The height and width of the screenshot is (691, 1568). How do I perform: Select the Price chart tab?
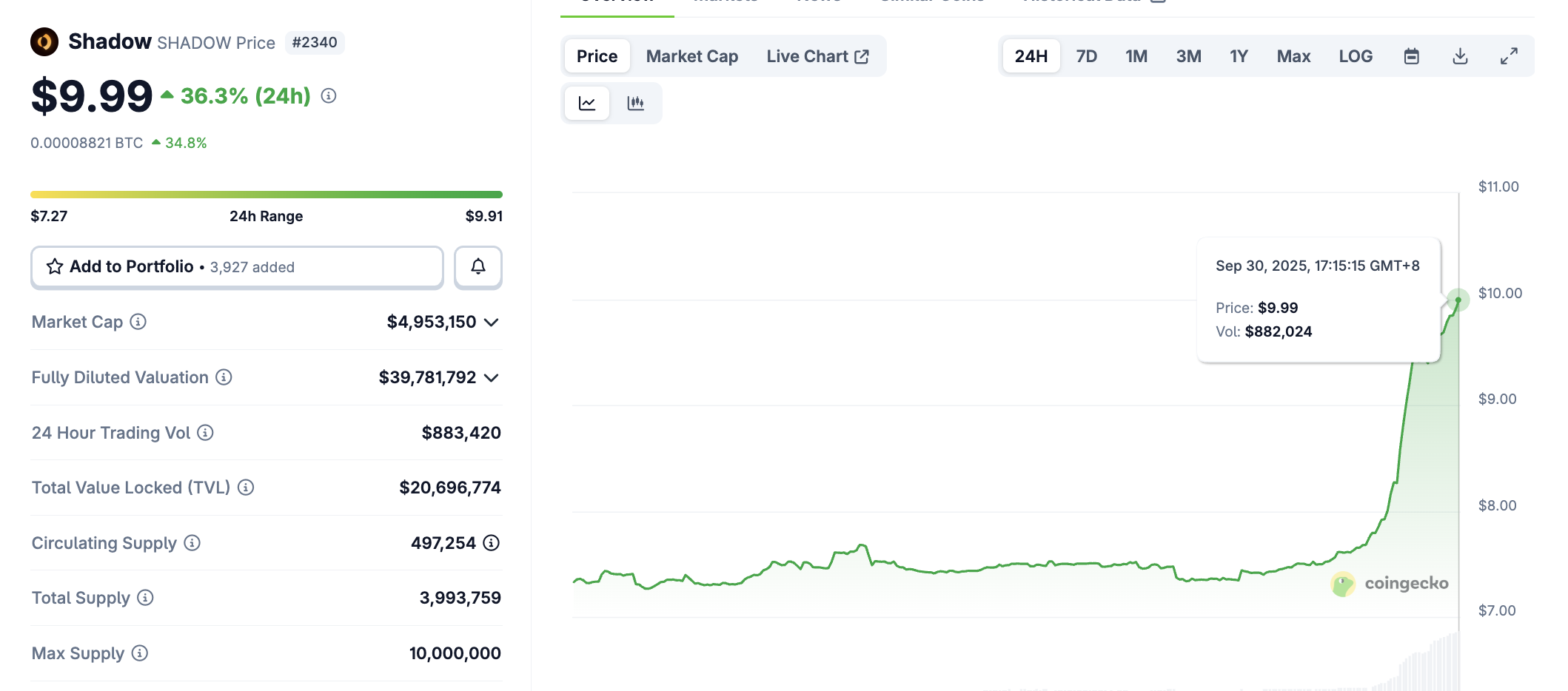pyautogui.click(x=597, y=56)
